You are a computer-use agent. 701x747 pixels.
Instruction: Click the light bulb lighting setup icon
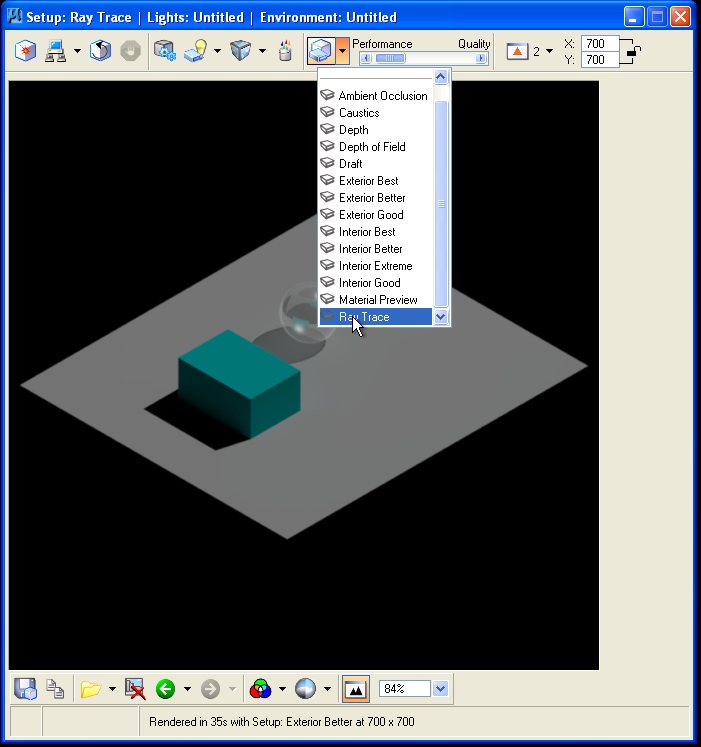point(195,51)
